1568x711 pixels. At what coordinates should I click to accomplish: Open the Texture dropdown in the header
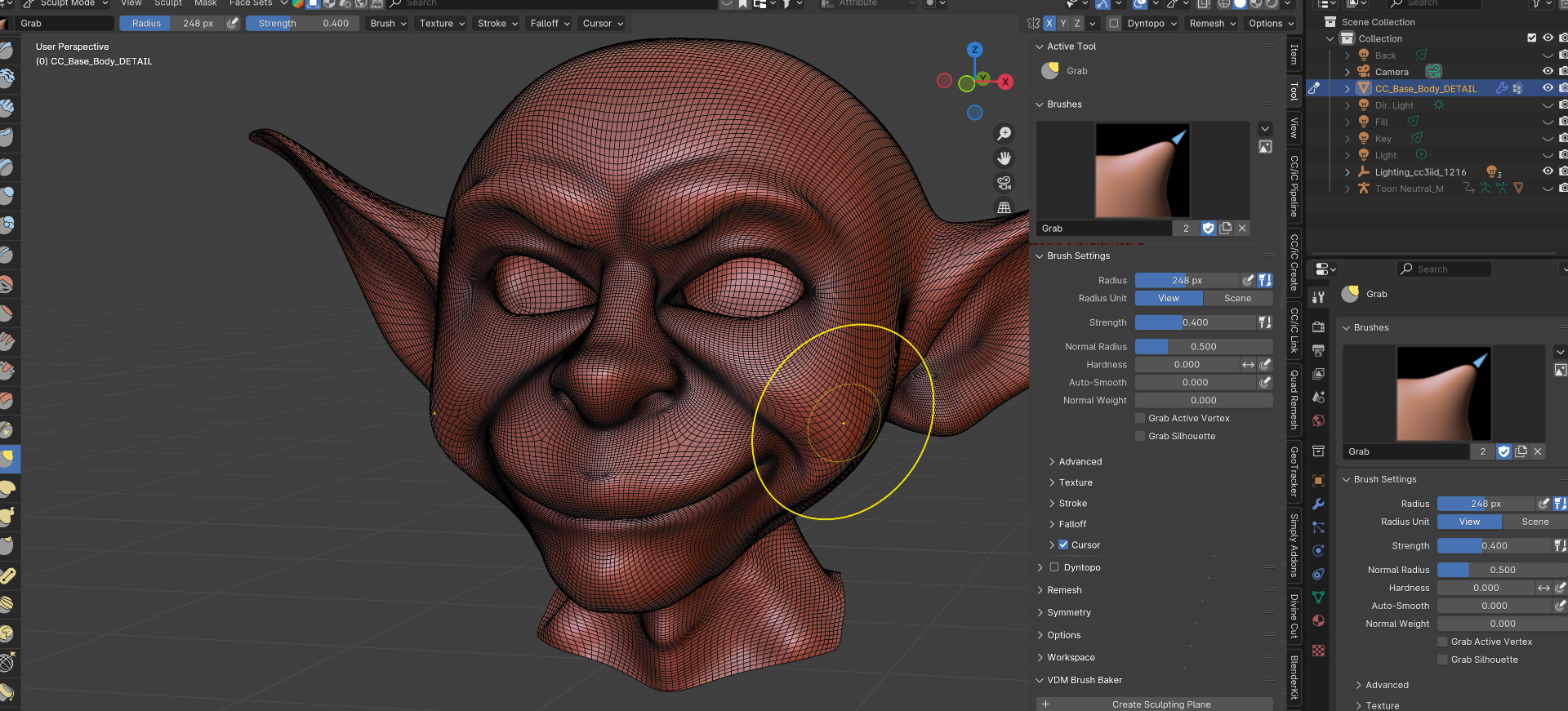(442, 24)
